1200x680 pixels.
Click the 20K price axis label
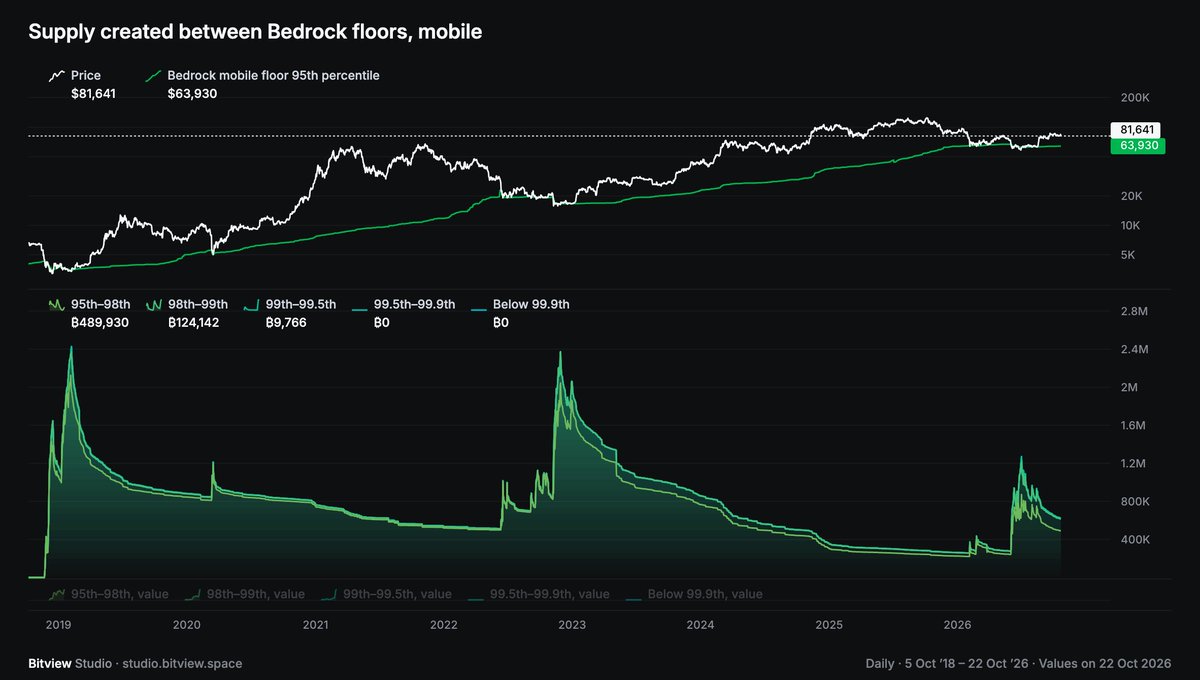[x=1132, y=196]
